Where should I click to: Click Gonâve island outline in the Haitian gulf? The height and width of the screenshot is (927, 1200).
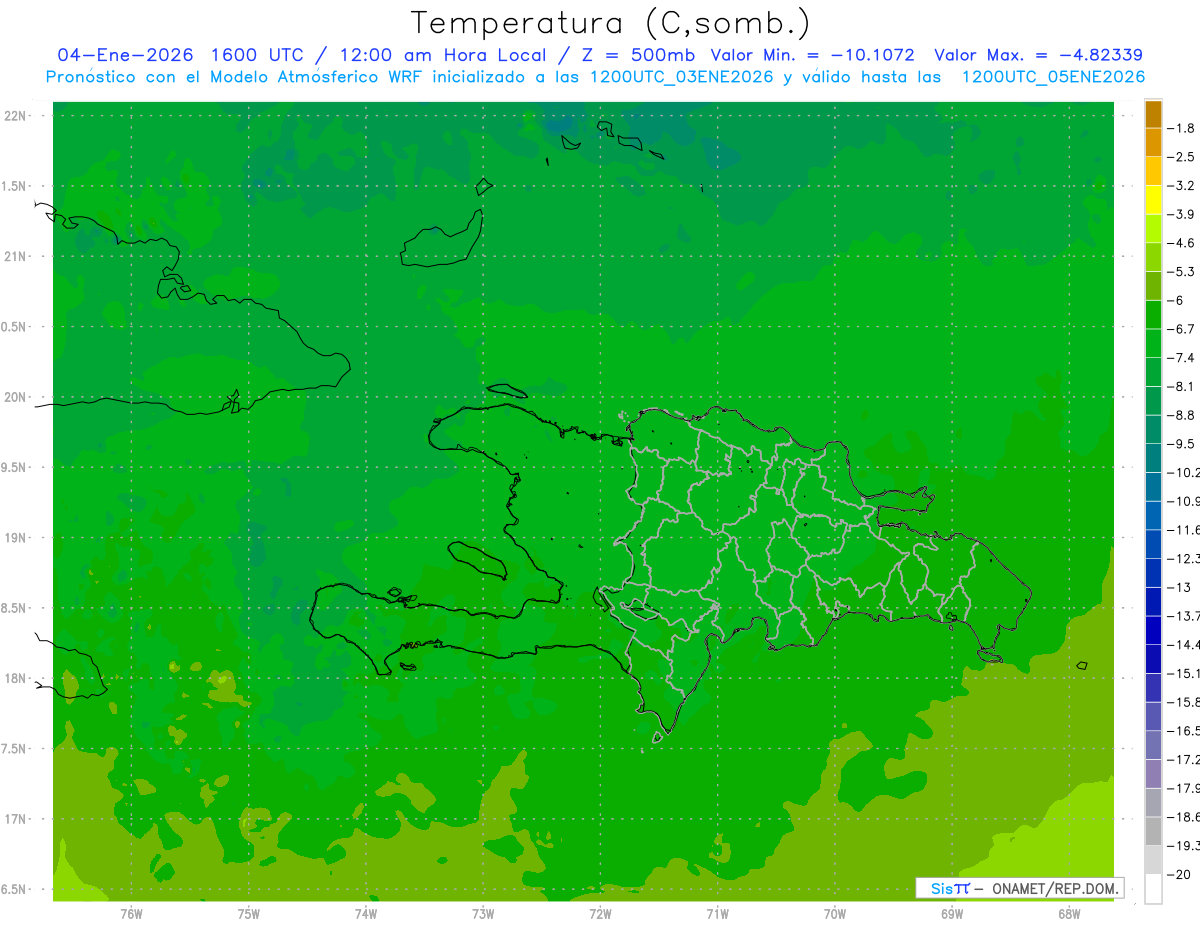pos(478,560)
